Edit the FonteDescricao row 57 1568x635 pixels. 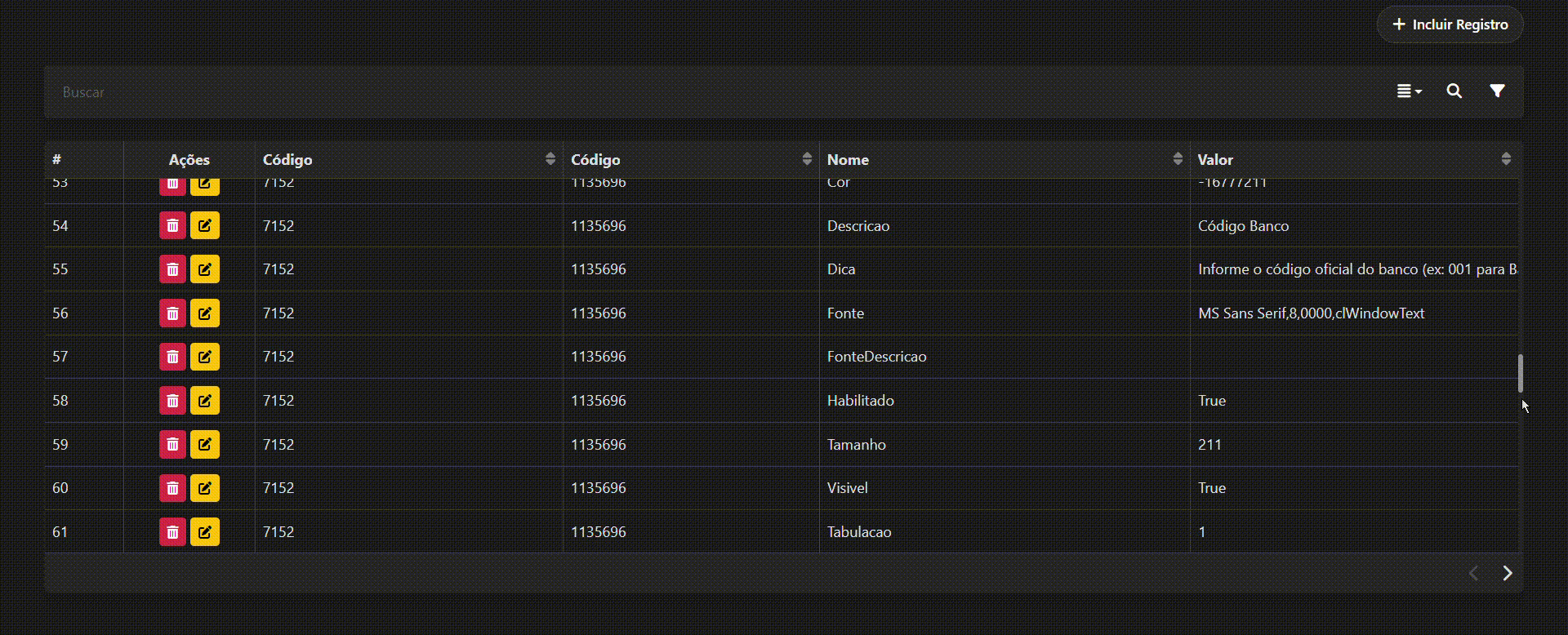pos(205,357)
